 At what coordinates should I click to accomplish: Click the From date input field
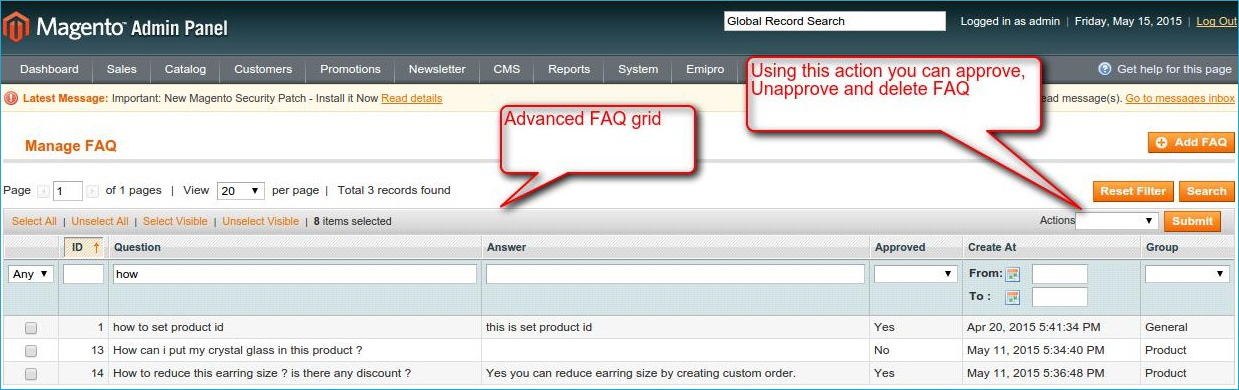[x=1060, y=274]
